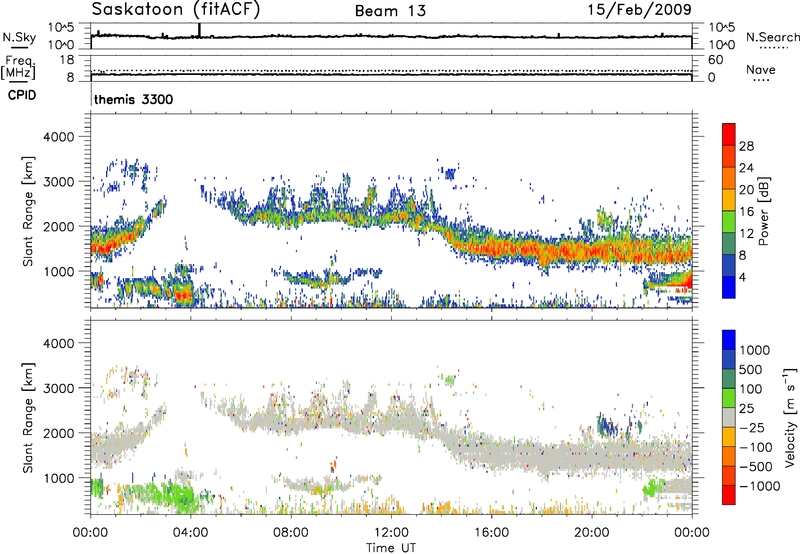Click the 'Freq. [MHz]' axis label
800x554 pixels.
tap(18, 67)
